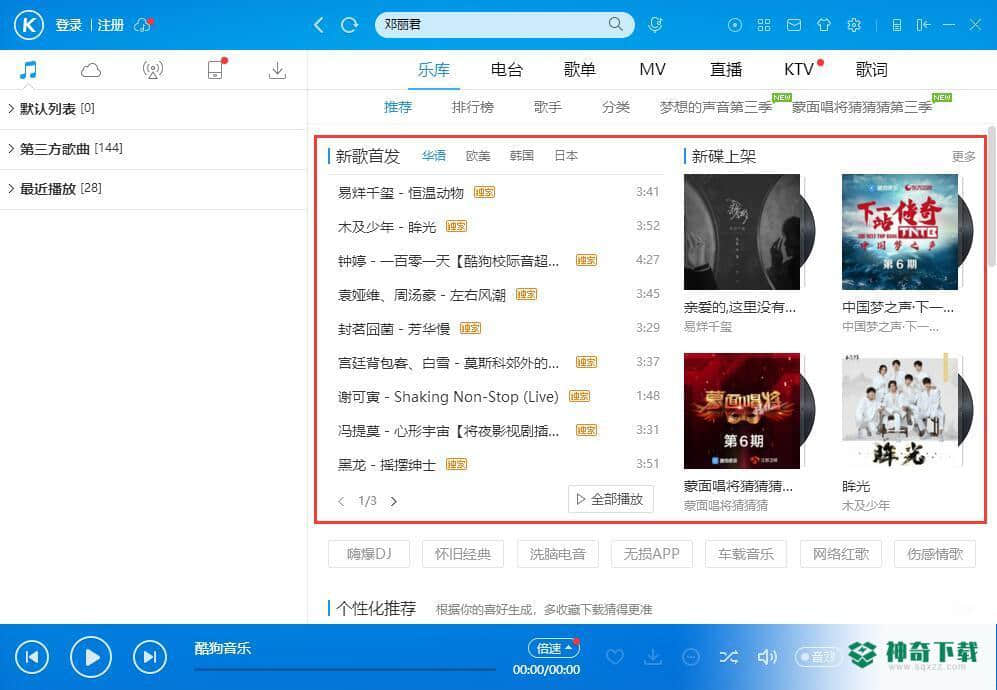Open the mobile phone device tab icon
The image size is (997, 690).
tap(216, 69)
